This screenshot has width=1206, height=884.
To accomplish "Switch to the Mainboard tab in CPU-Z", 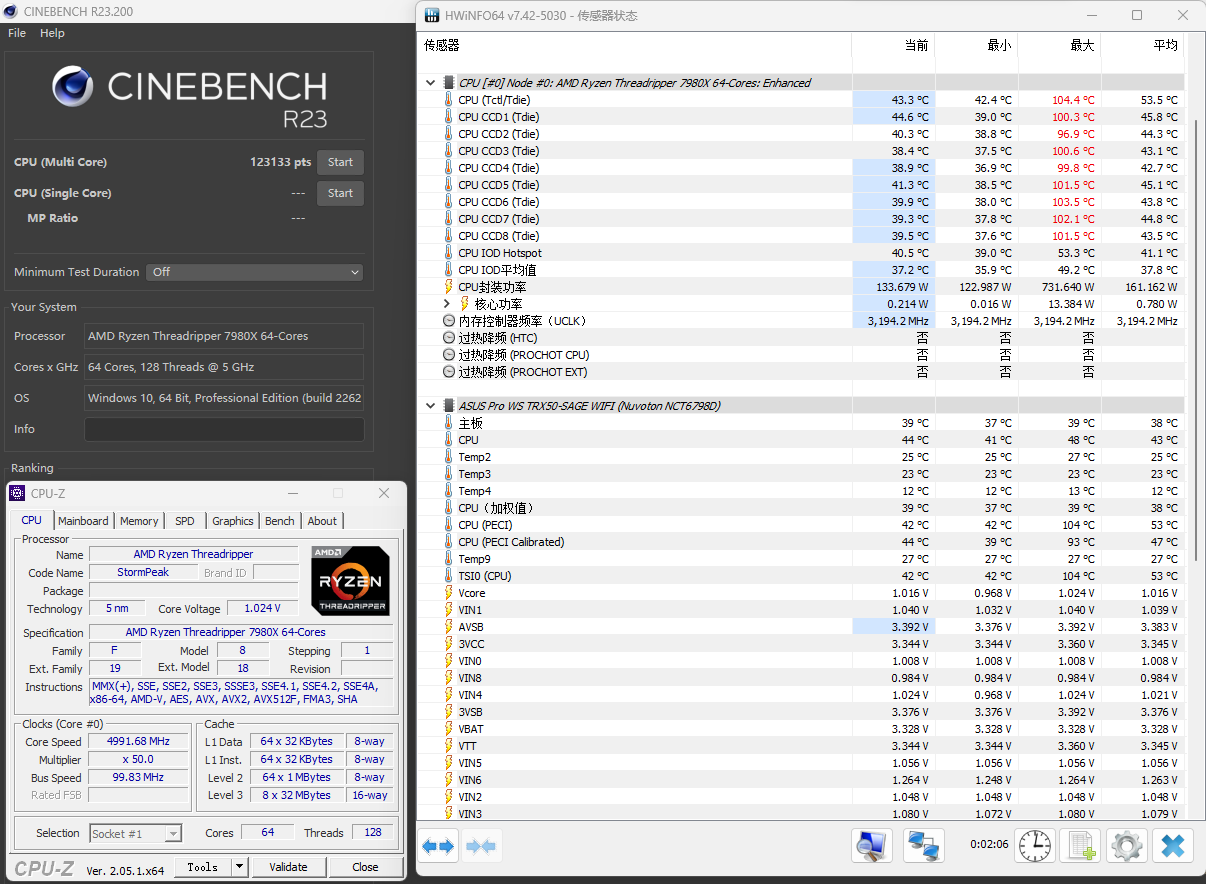I will [x=83, y=521].
